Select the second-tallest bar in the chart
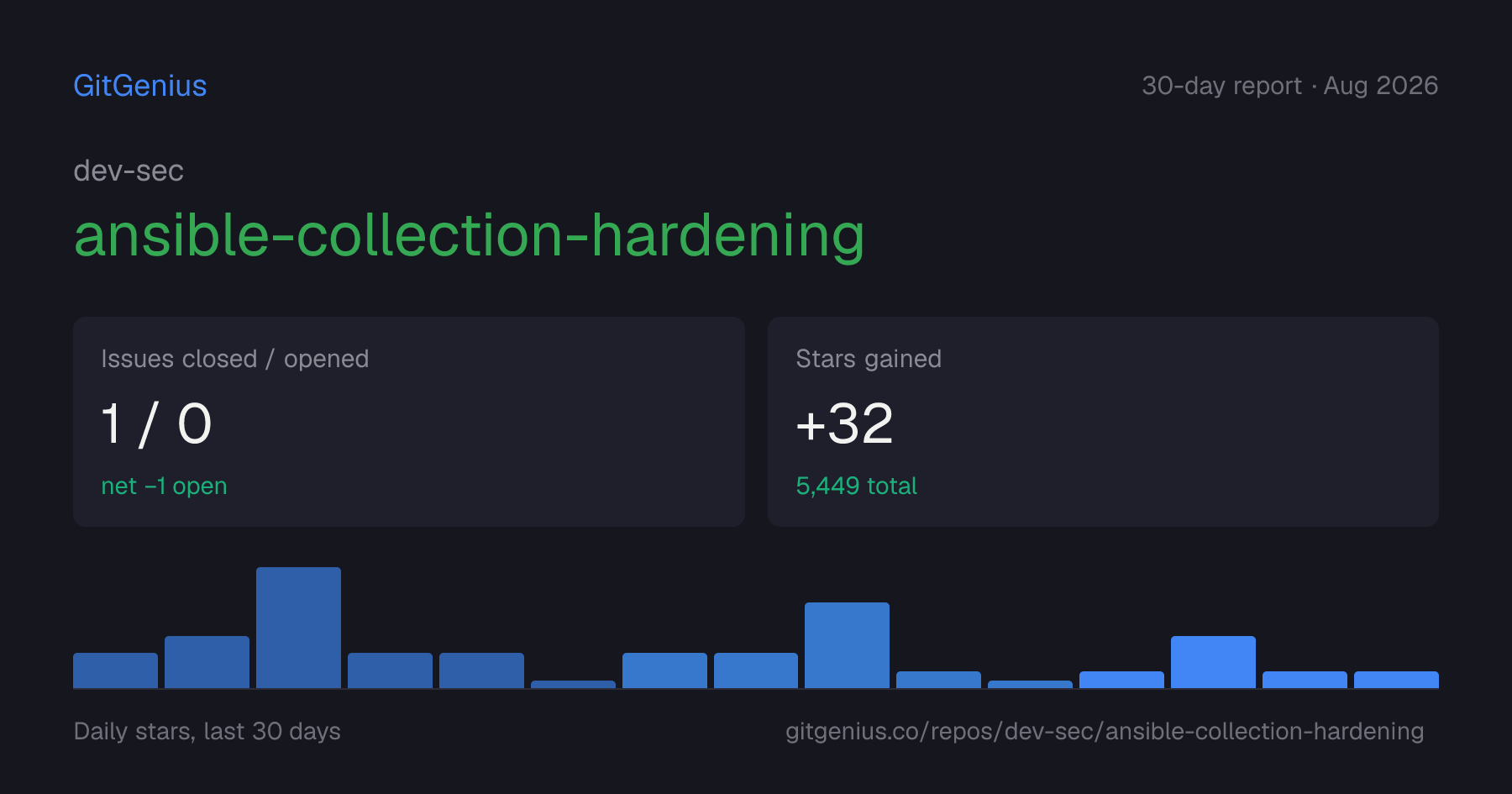The image size is (1512, 794). 847,645
